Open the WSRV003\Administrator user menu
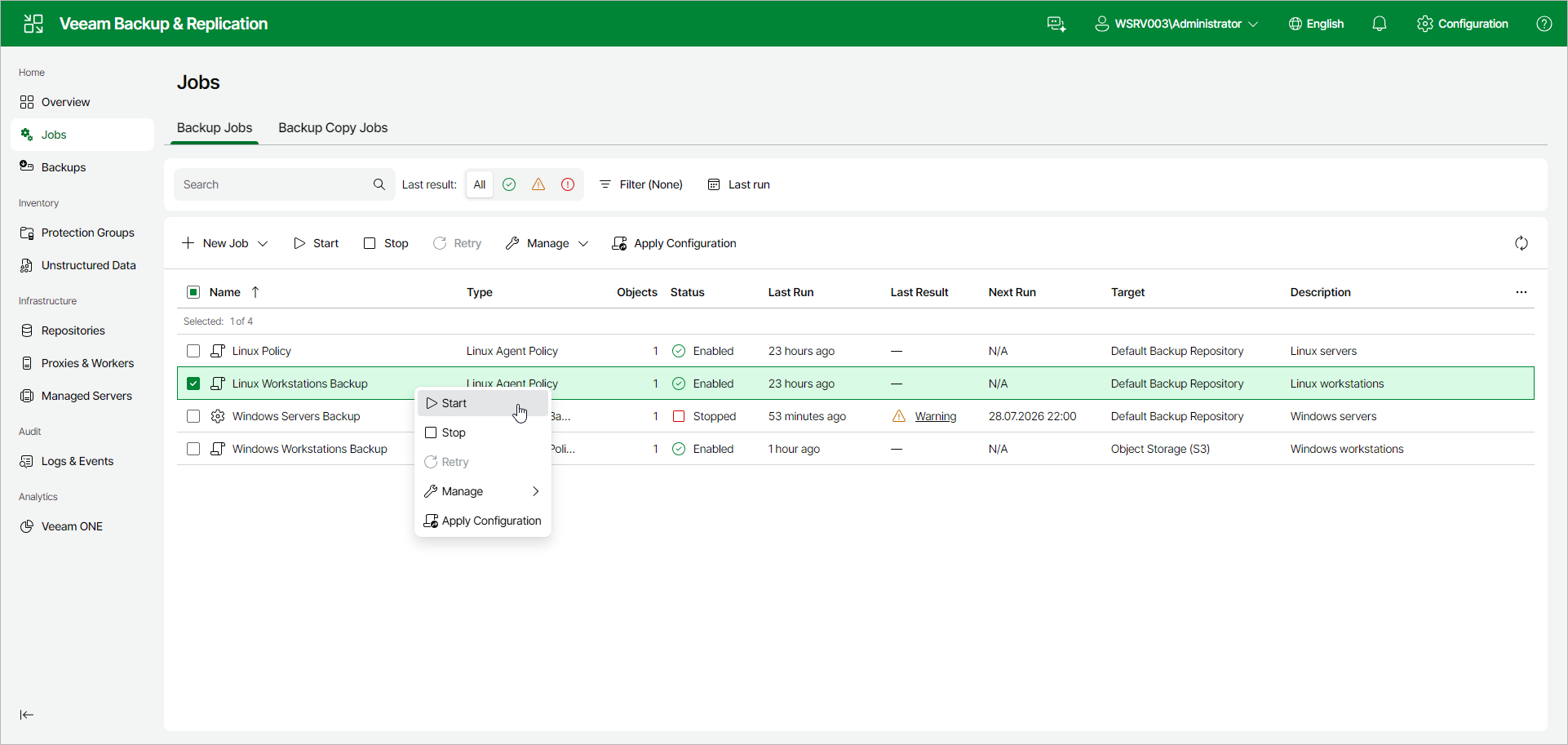 pyautogui.click(x=1176, y=24)
